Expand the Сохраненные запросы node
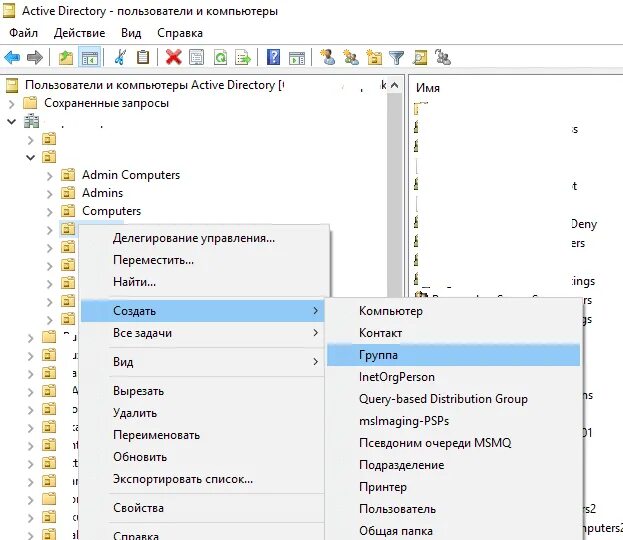Viewport: 623px width, 540px height. coord(12,104)
